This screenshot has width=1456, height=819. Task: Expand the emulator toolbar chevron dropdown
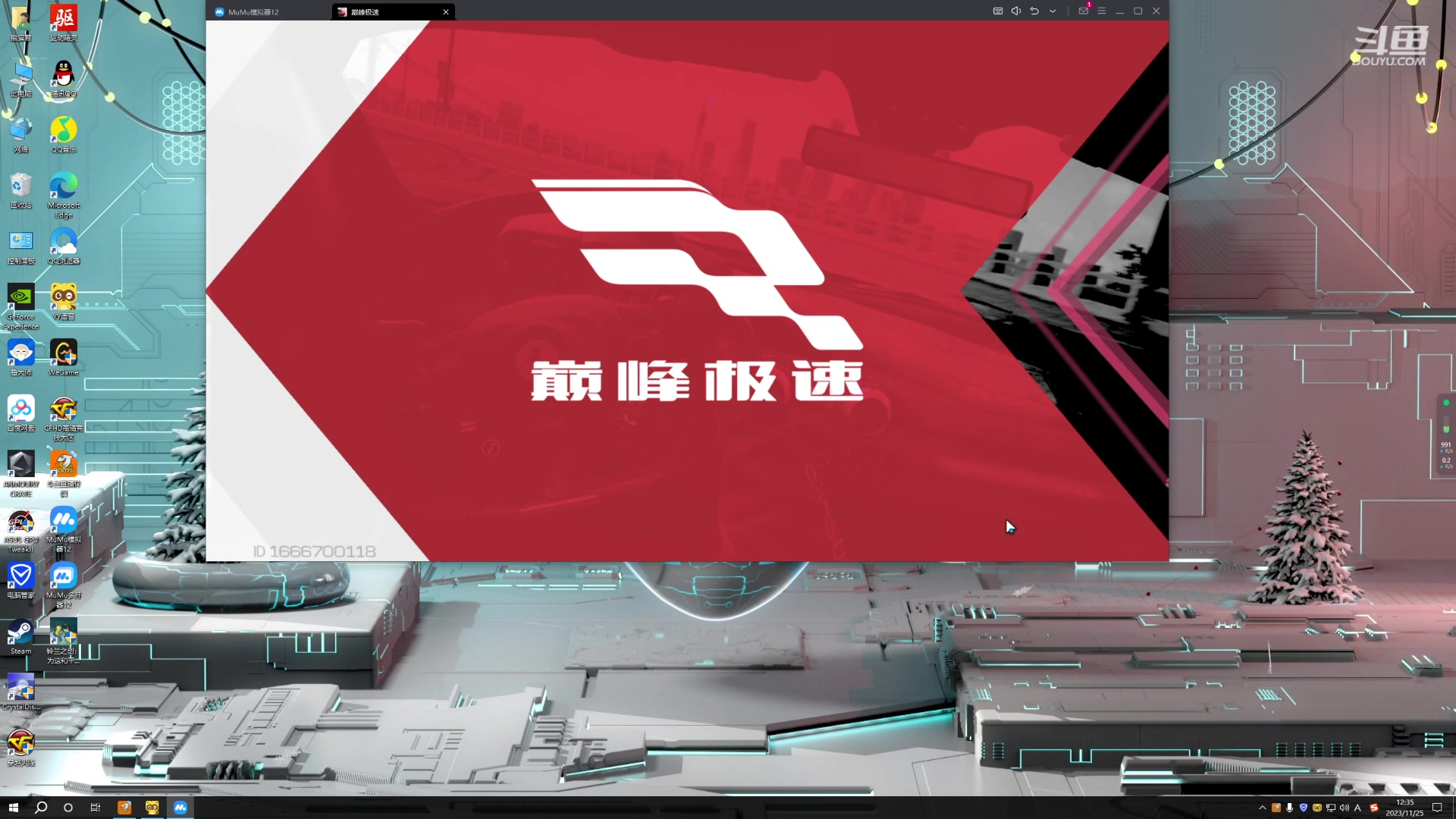point(1053,11)
